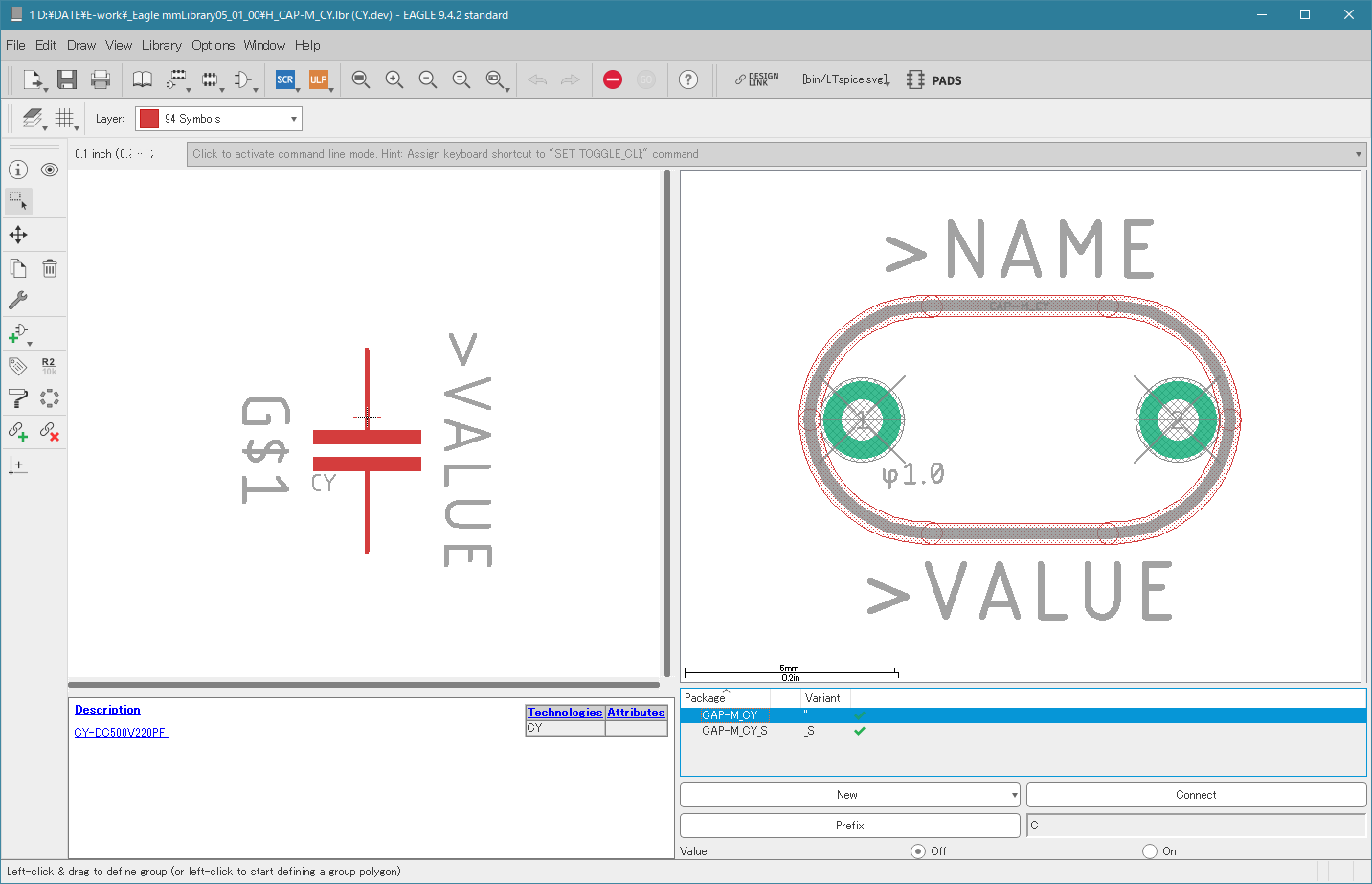Screen dimensions: 1372x884
Task: Open the View menu
Action: pos(119,45)
